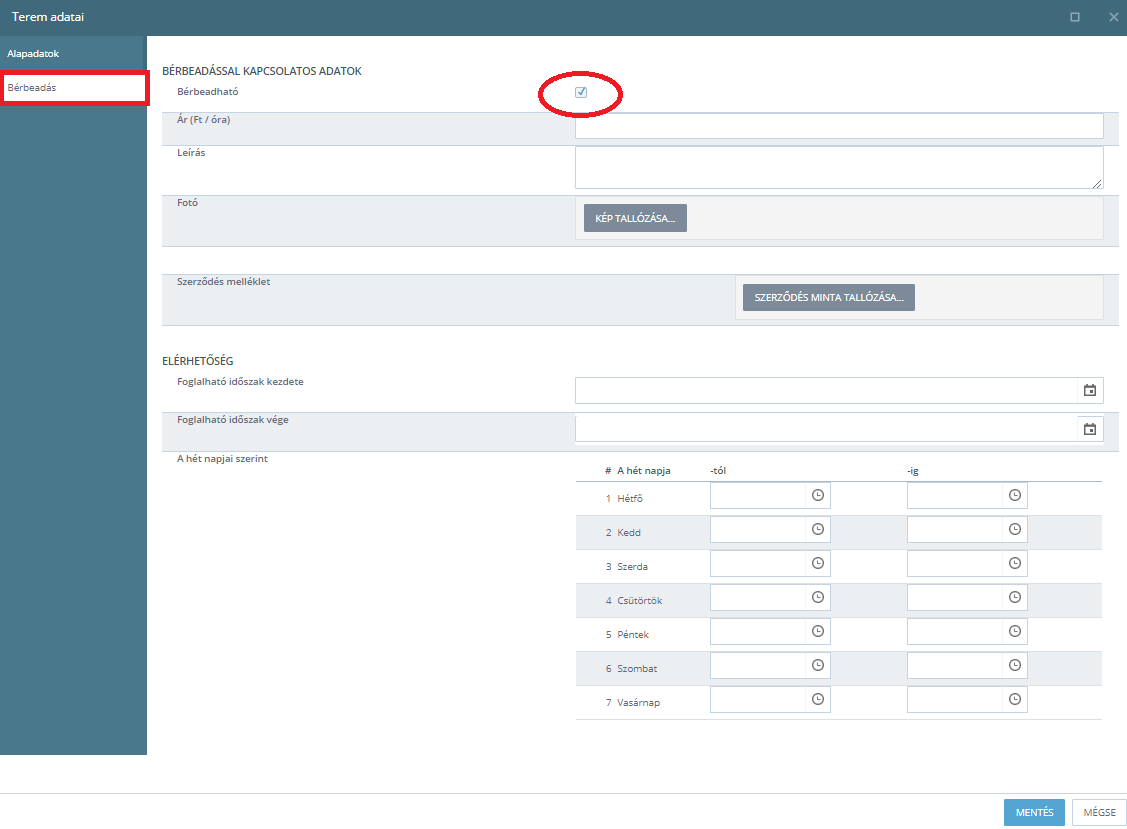
Task: Open clock picker for Csütörtök -tól time
Action: [x=818, y=597]
